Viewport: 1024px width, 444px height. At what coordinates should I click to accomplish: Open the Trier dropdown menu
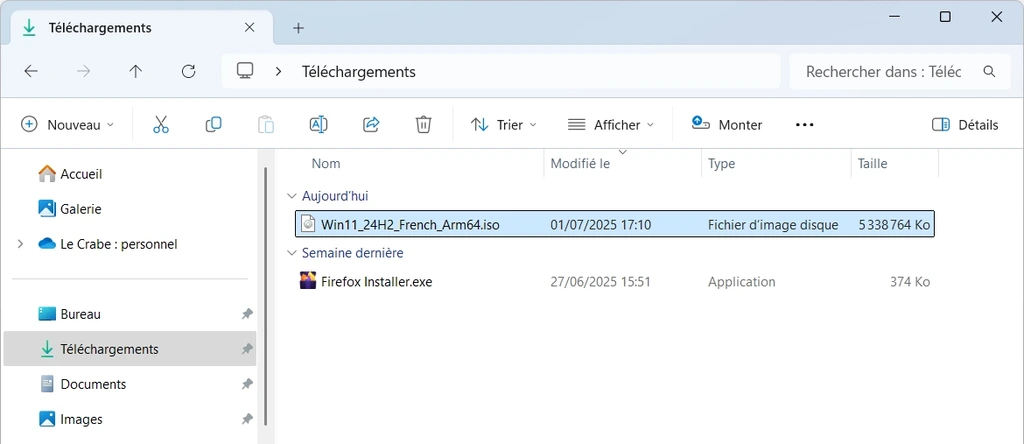[x=504, y=125]
